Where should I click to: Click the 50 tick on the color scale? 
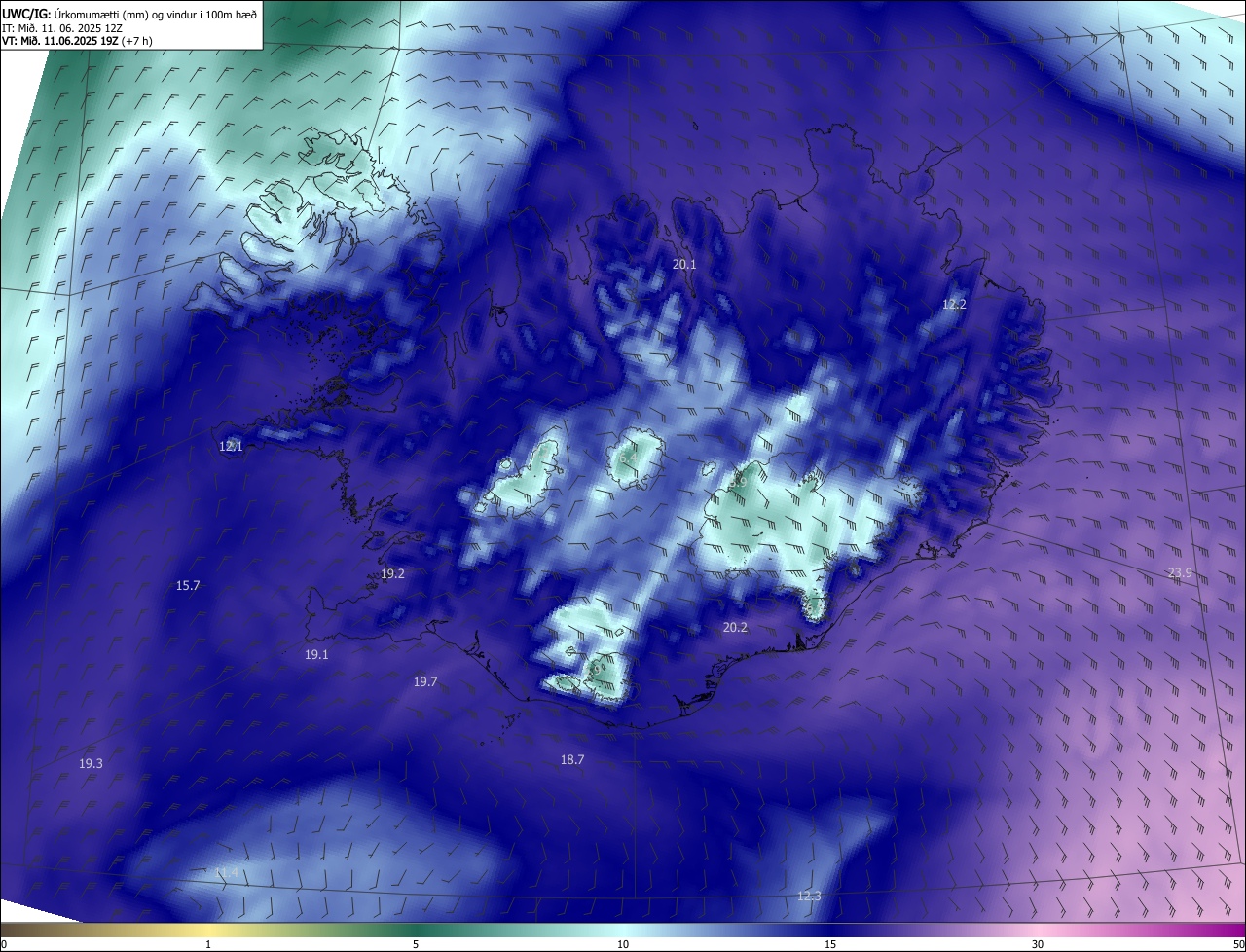1238,944
